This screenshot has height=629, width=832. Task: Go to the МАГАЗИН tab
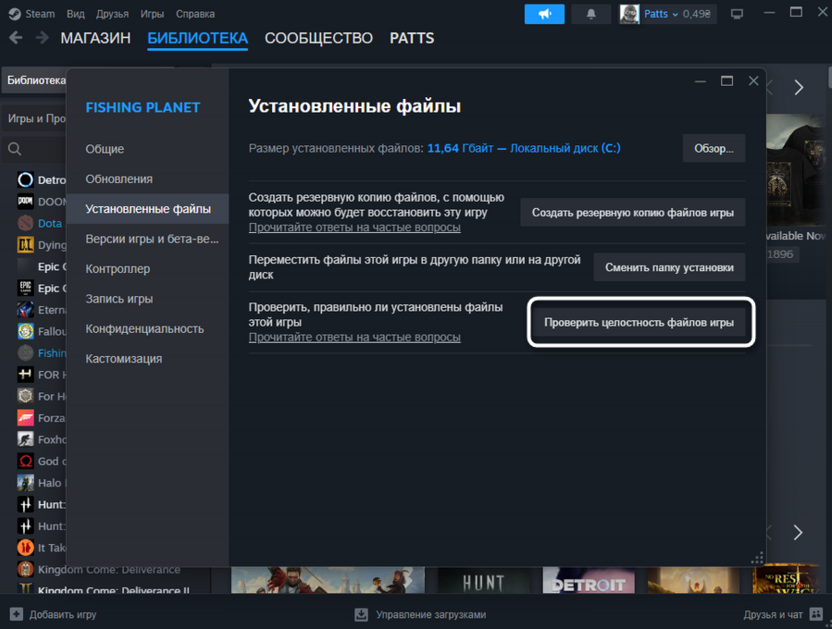(96, 38)
